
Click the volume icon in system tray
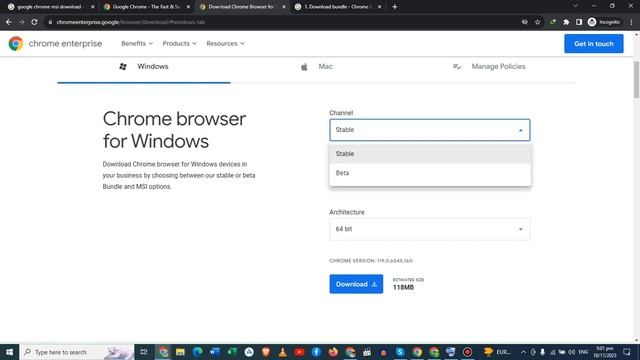571,352
